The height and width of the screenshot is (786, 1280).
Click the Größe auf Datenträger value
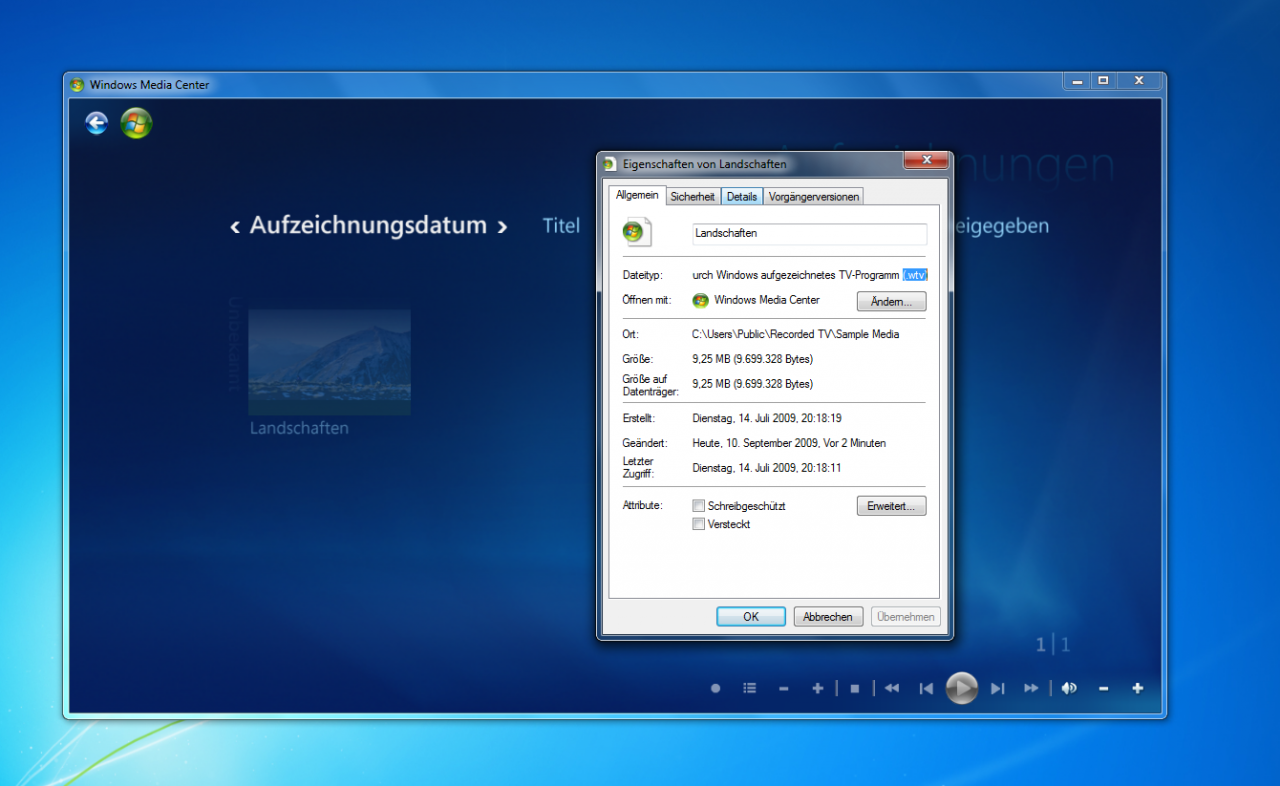(753, 384)
